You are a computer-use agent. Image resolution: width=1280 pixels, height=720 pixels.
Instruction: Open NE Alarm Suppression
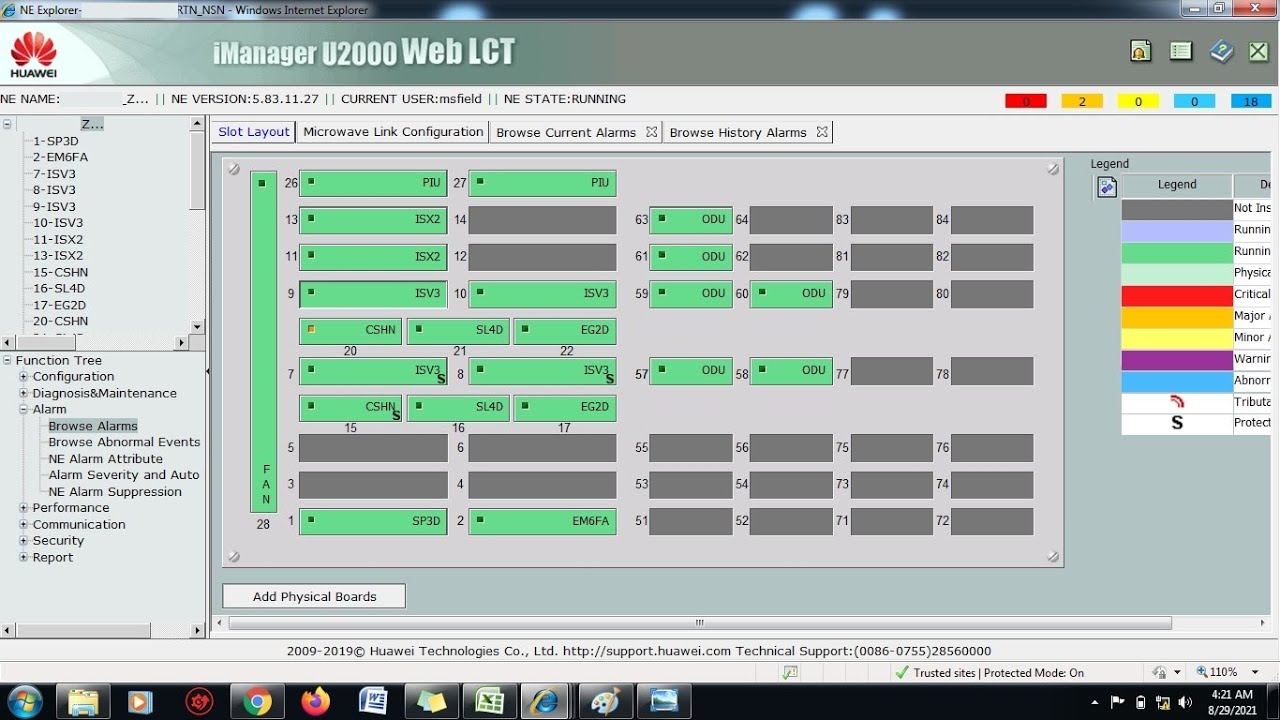tap(115, 492)
